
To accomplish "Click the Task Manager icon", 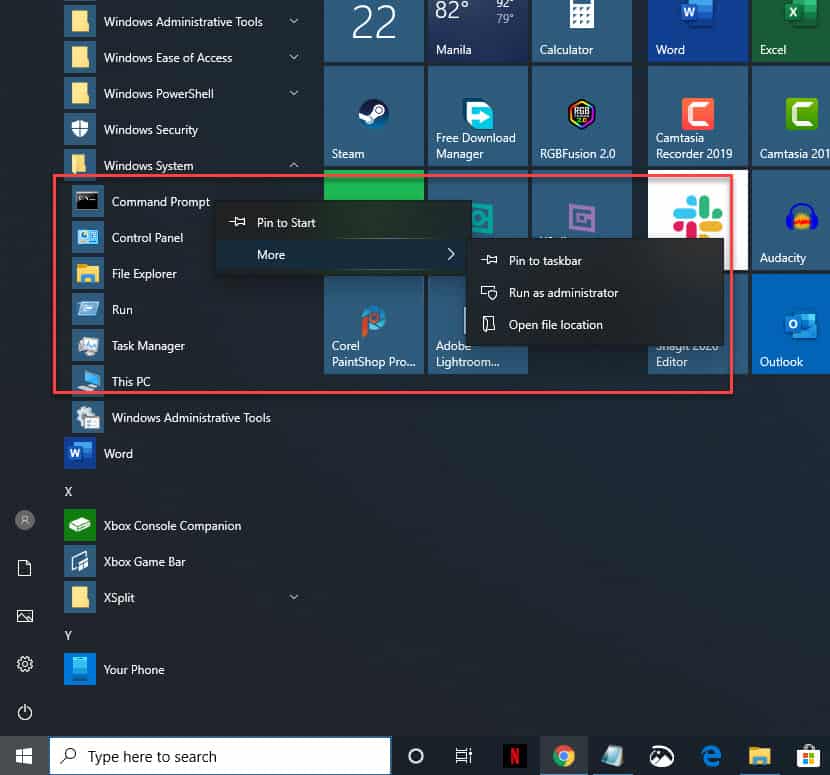I will (x=87, y=346).
